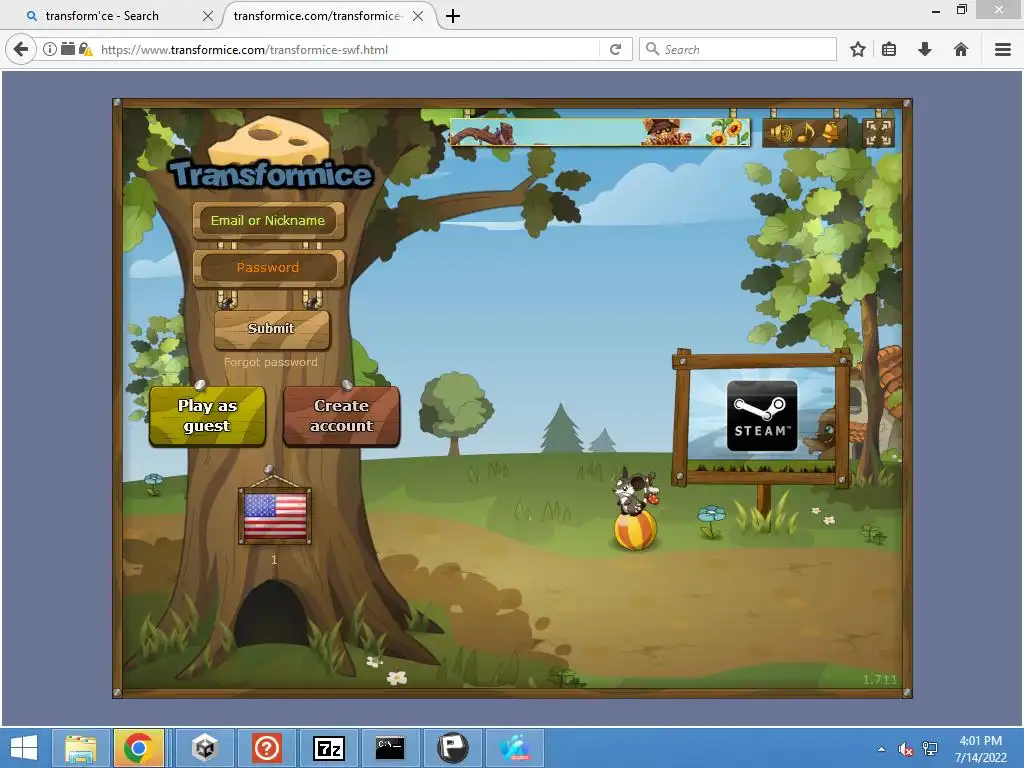Image resolution: width=1024 pixels, height=768 pixels.
Task: Show site information via the info icon
Action: click(50, 49)
